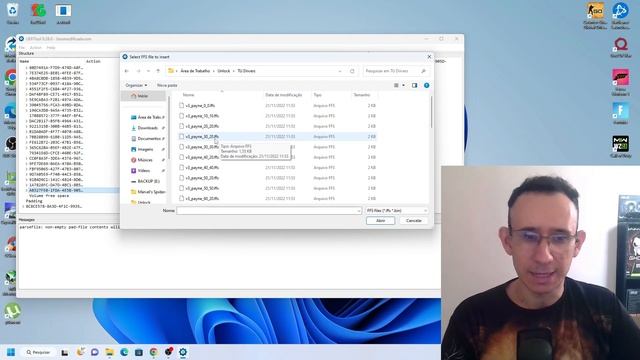Click the taskbar Pesquisar search box
Image resolution: width=640 pixels, height=360 pixels.
pos(38,352)
